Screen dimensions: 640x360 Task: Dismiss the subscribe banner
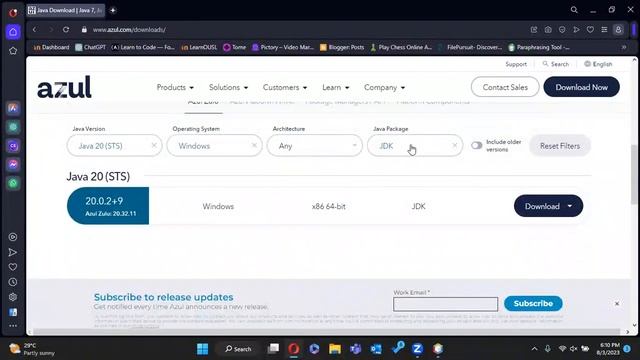click(617, 304)
